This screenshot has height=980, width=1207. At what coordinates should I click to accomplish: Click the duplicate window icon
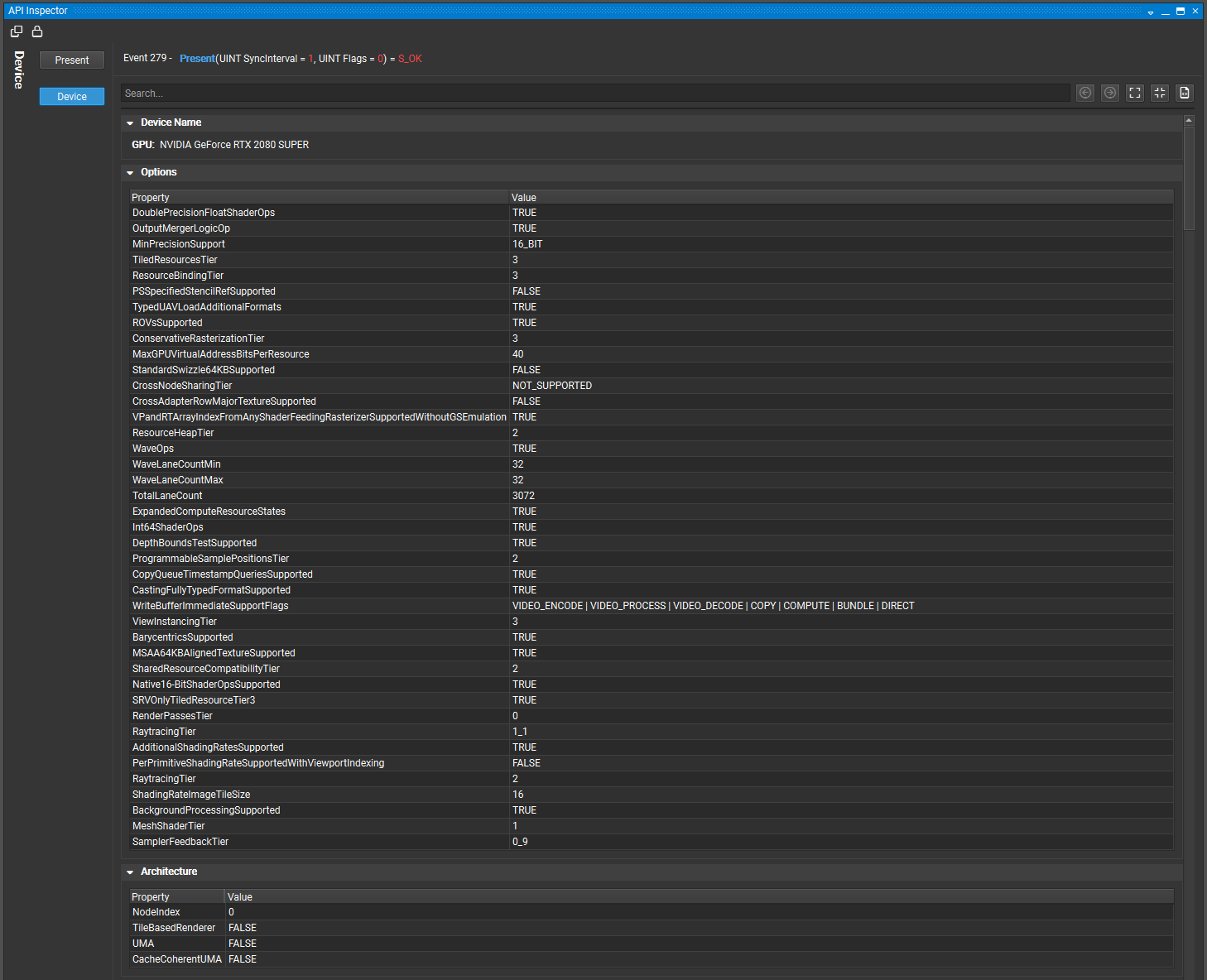[x=16, y=31]
